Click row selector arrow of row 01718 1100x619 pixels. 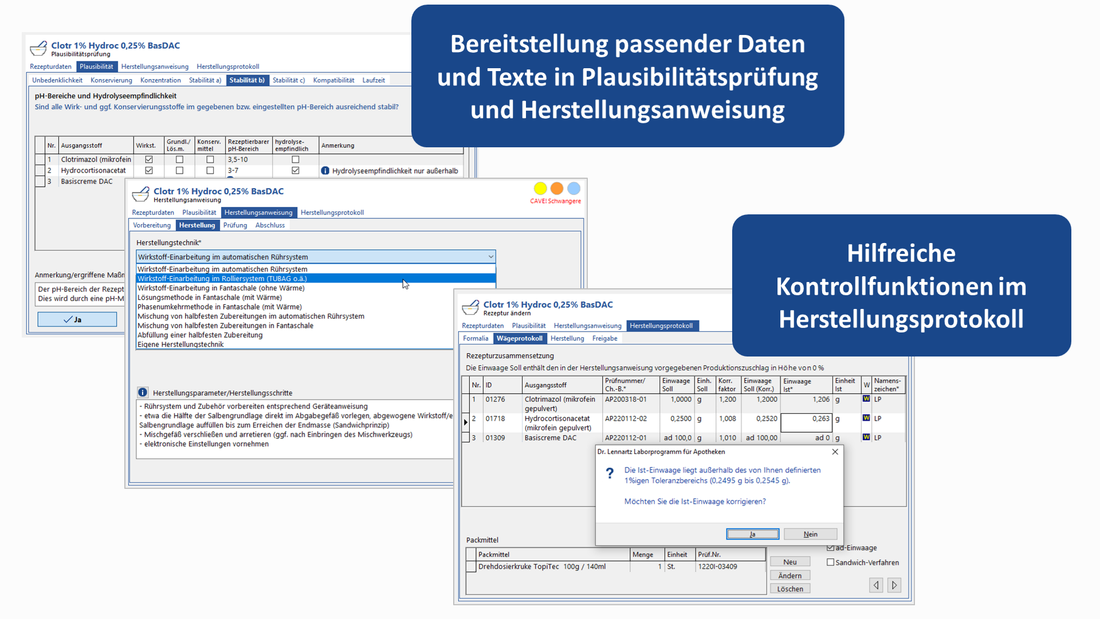pyautogui.click(x=465, y=422)
